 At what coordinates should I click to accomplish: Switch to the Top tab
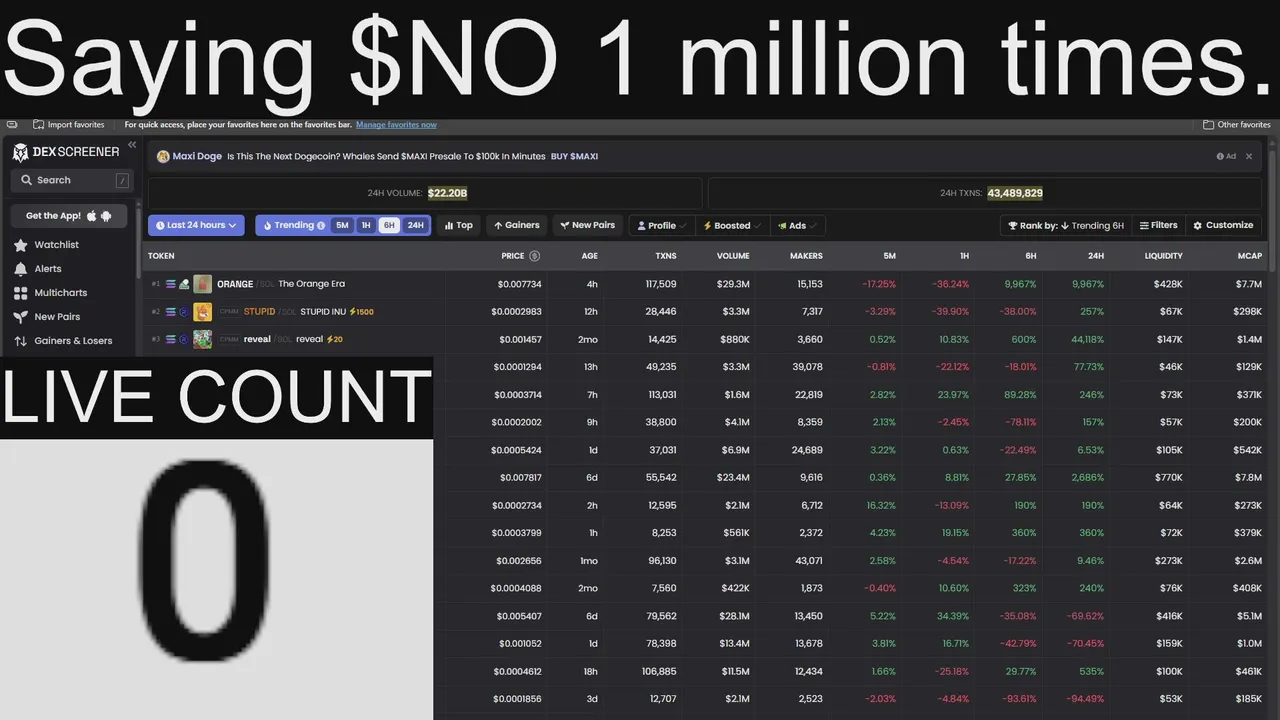[459, 226]
